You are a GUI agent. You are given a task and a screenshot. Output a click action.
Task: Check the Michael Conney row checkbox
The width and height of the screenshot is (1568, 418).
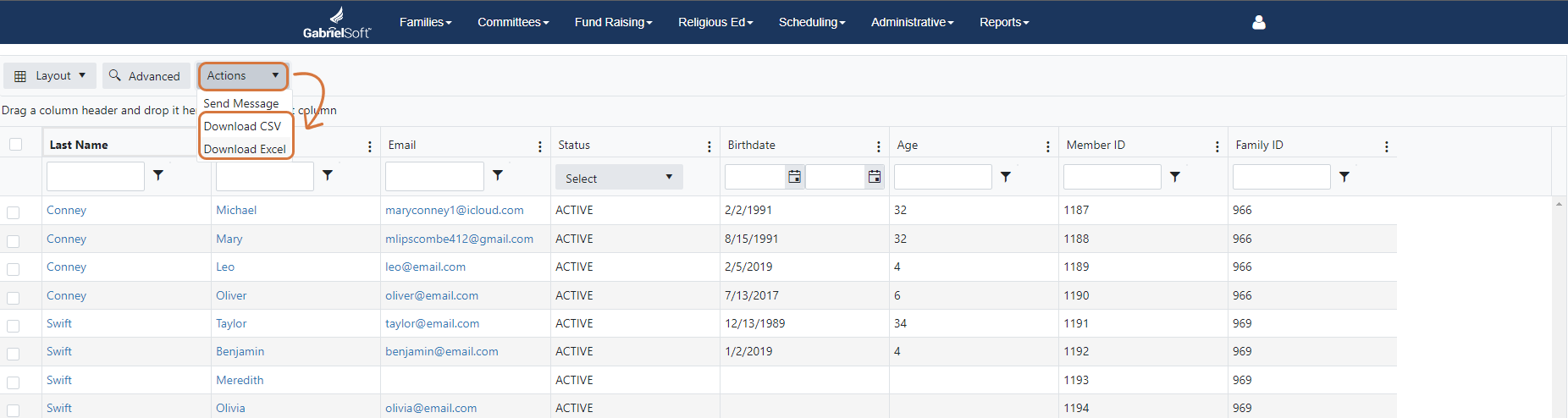coord(14,212)
